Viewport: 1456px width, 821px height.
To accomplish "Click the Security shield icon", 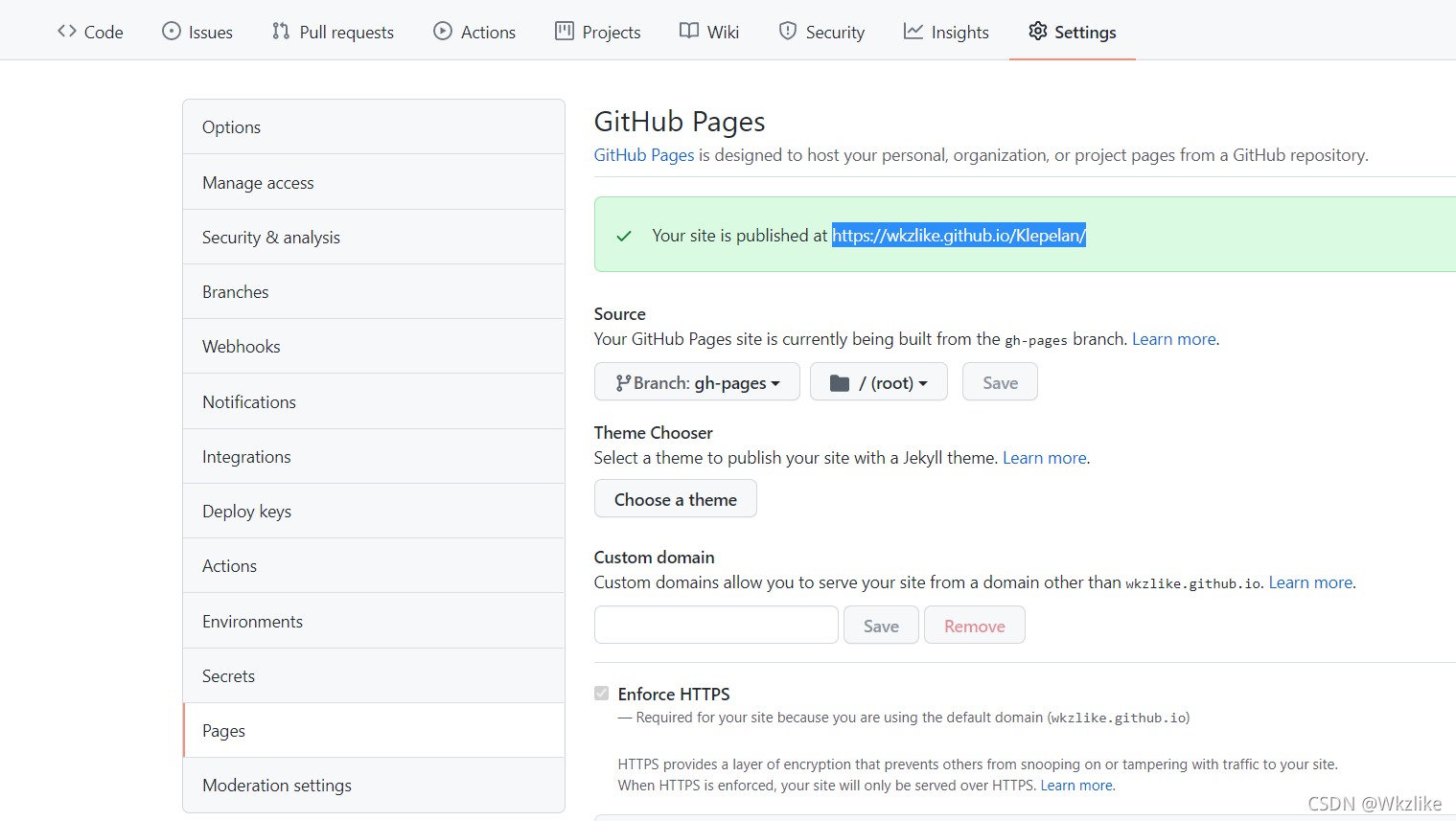I will pos(788,31).
